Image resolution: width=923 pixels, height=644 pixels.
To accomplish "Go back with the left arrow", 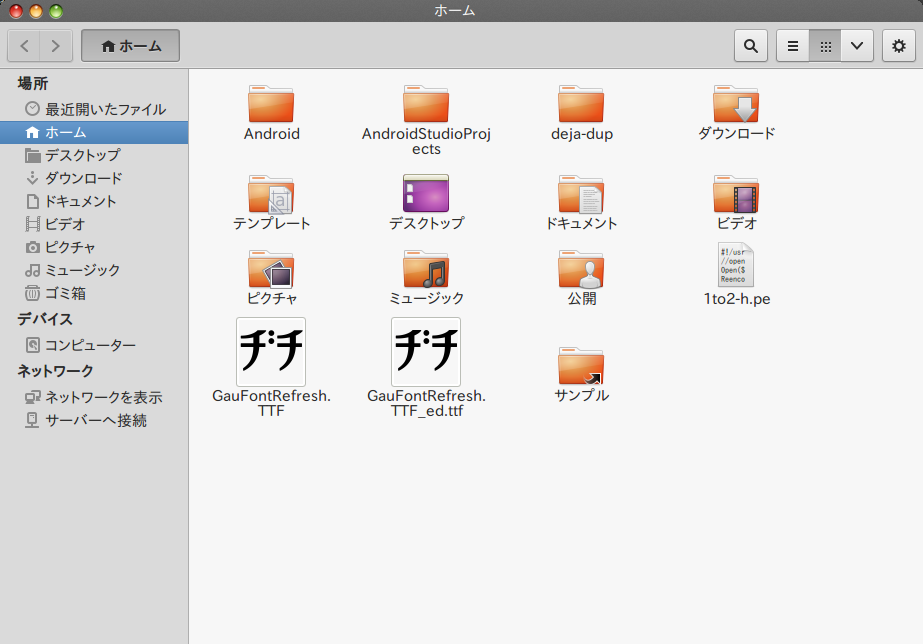I will pos(24,46).
